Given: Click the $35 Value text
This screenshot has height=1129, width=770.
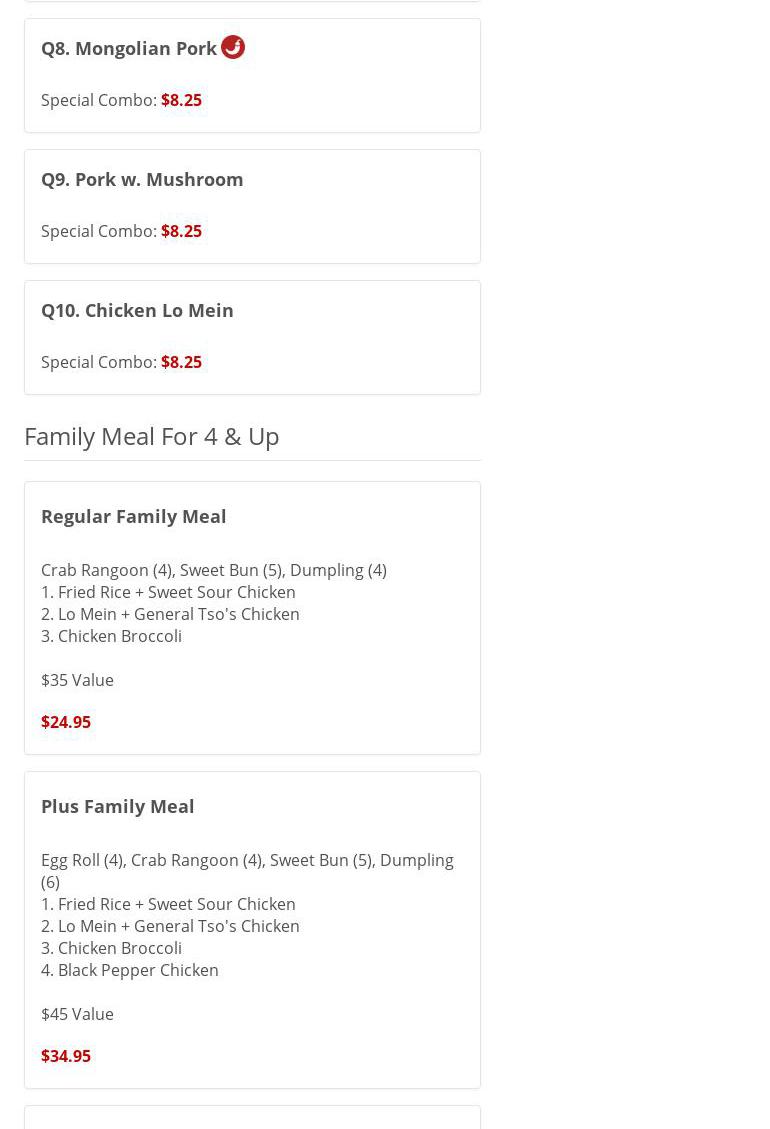Looking at the screenshot, I should 77,680.
